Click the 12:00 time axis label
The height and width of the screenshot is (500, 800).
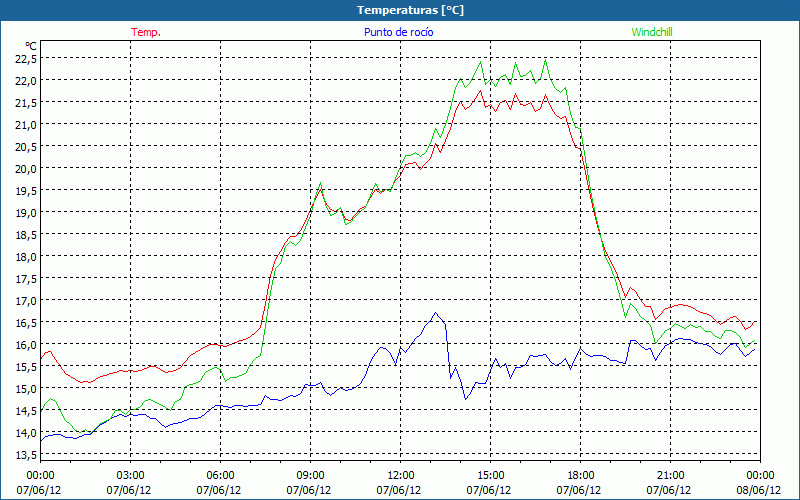[x=401, y=476]
